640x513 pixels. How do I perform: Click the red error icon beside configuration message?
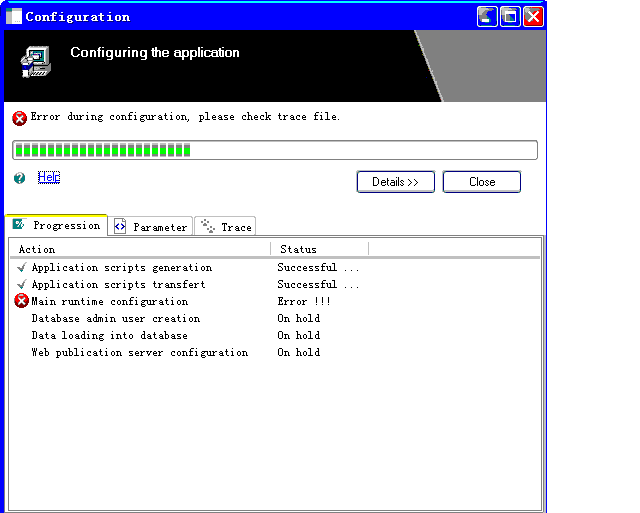pos(20,118)
